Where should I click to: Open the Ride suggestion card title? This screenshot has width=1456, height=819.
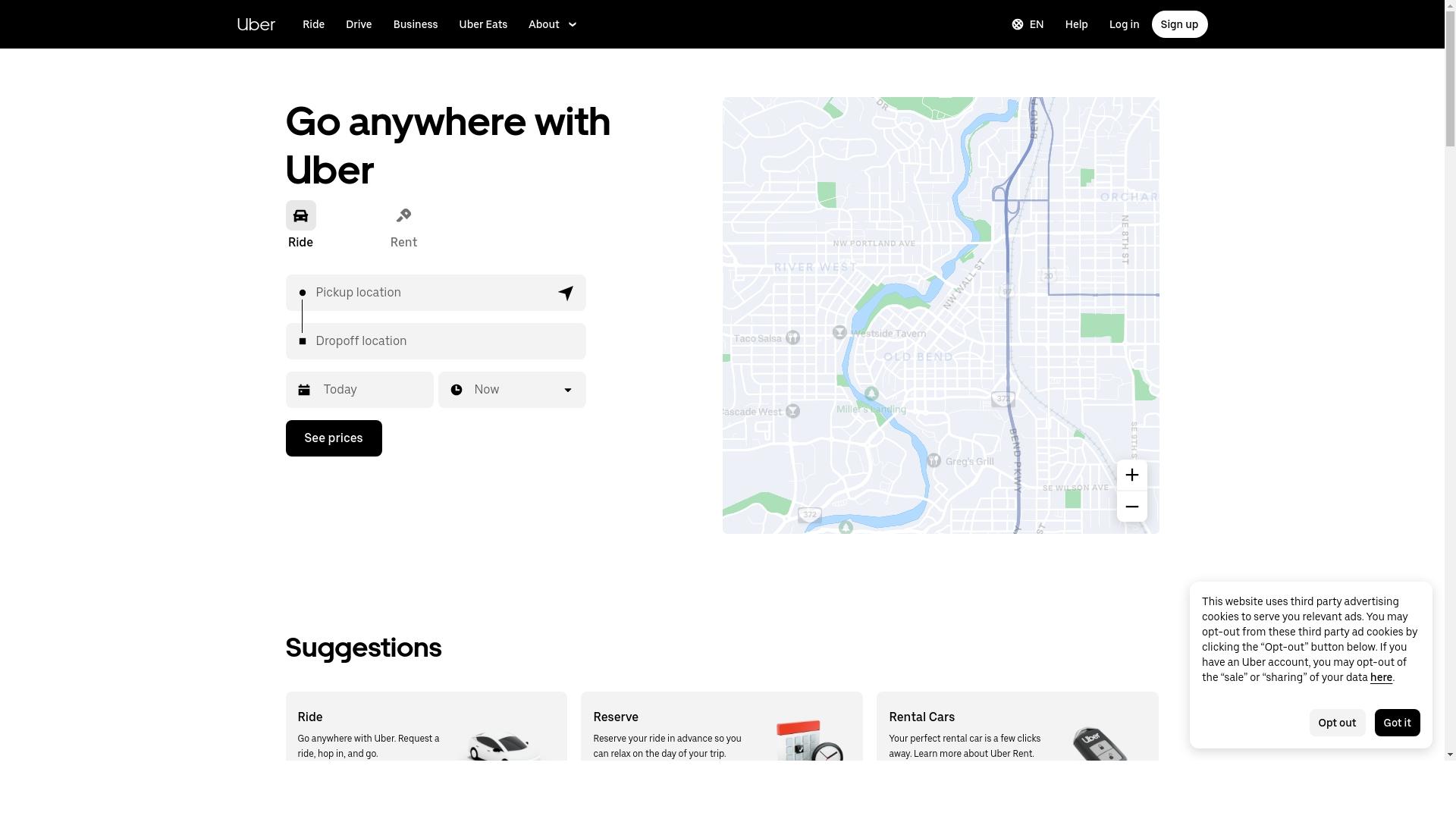(310, 717)
